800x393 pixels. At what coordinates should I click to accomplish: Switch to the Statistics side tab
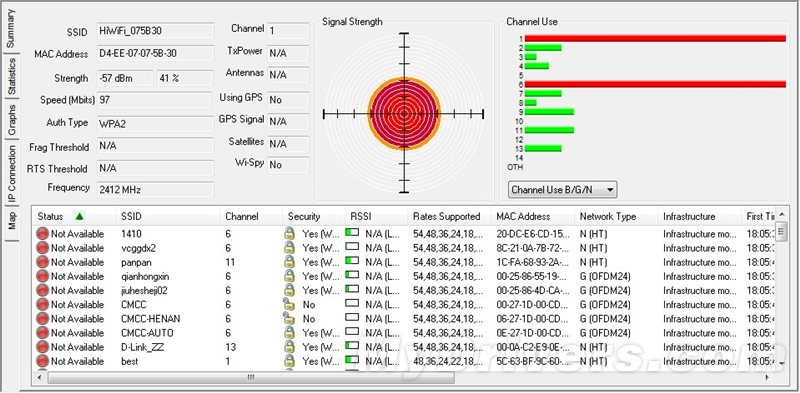point(11,76)
